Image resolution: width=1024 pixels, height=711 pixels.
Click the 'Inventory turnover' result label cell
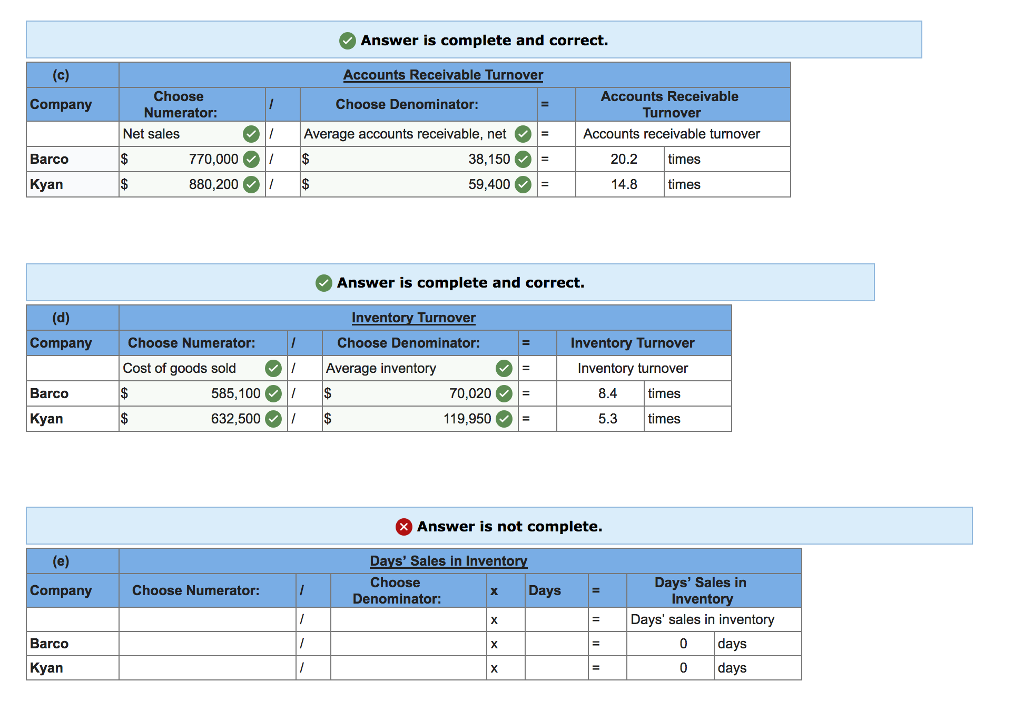point(643,368)
